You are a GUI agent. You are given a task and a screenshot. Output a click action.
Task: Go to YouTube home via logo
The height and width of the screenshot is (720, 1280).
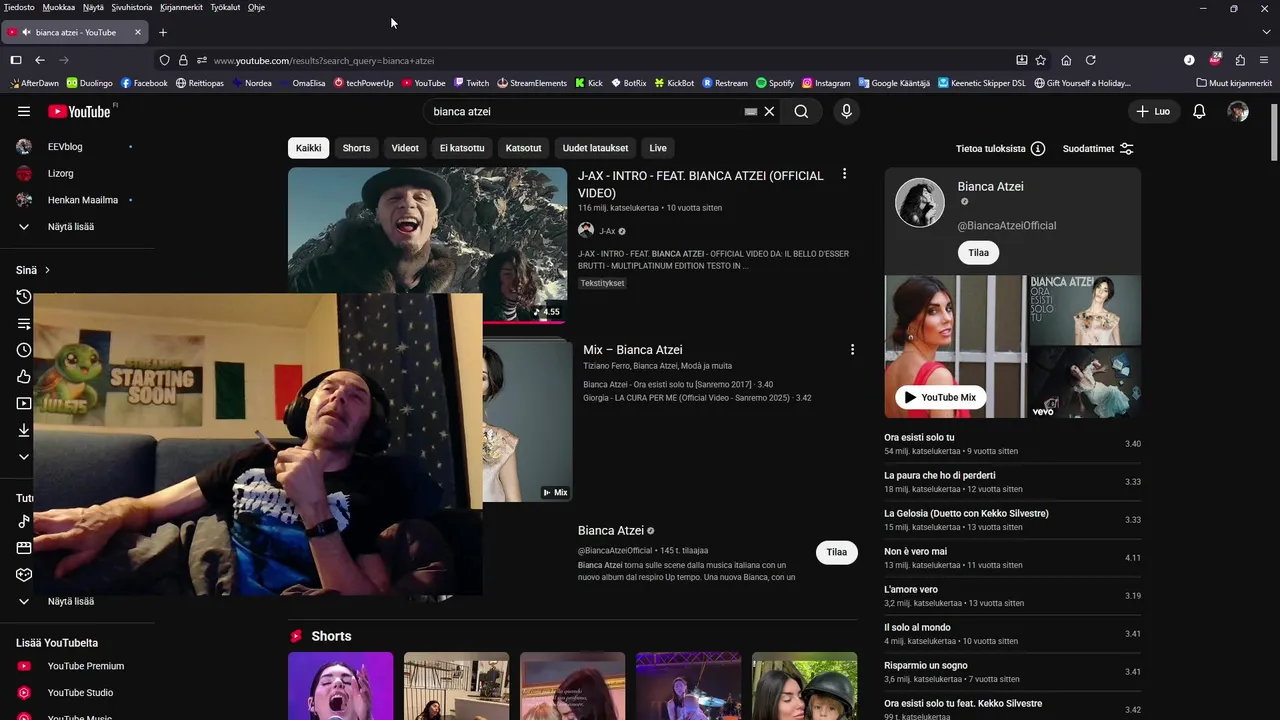click(79, 112)
